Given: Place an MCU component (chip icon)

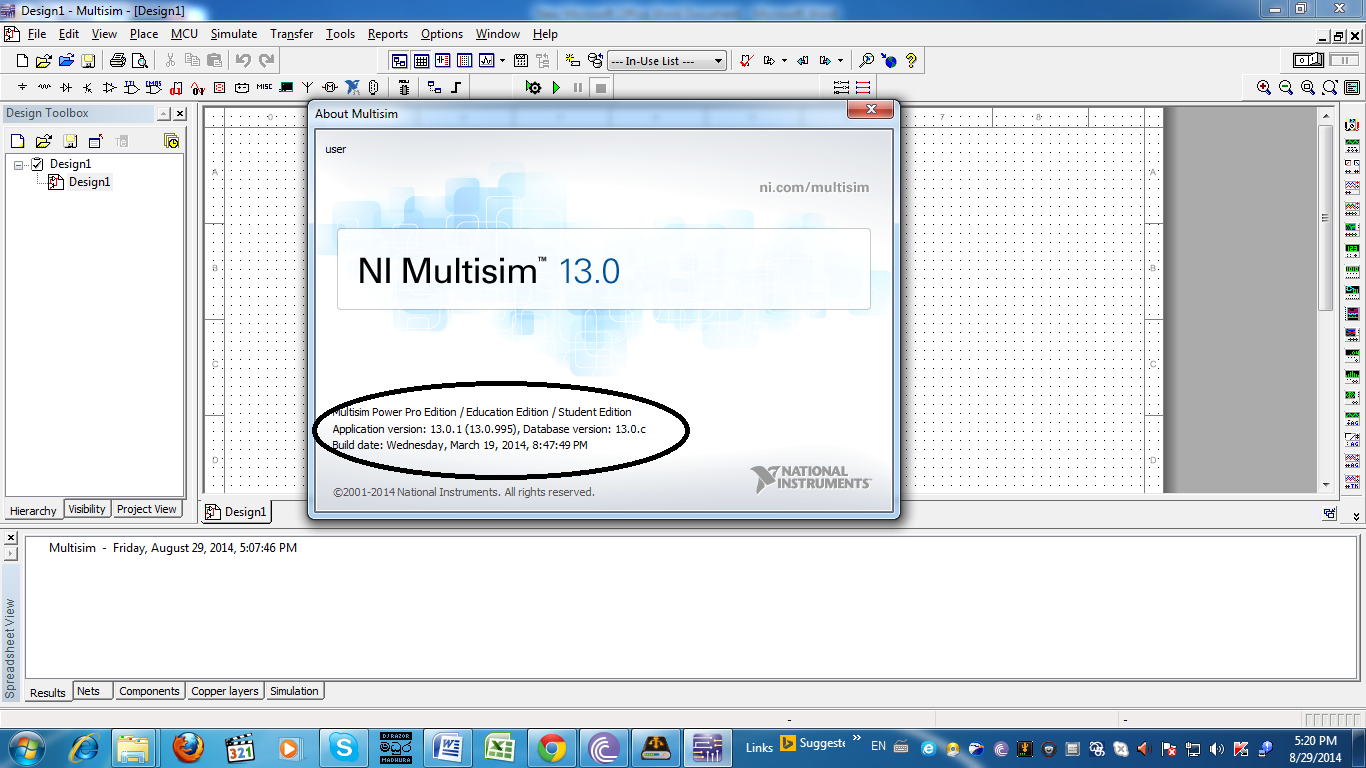Looking at the screenshot, I should (404, 88).
